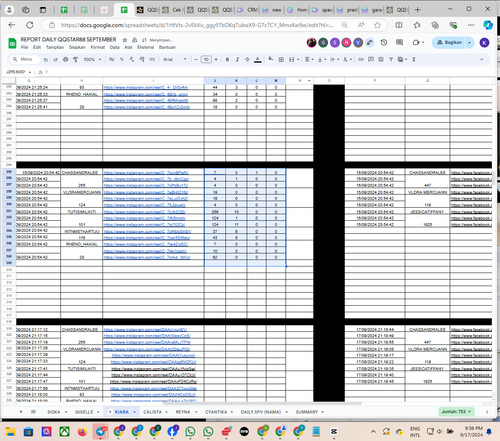Open the Google account avatar K
Viewport: 500px width, 441px height.
click(x=484, y=43)
